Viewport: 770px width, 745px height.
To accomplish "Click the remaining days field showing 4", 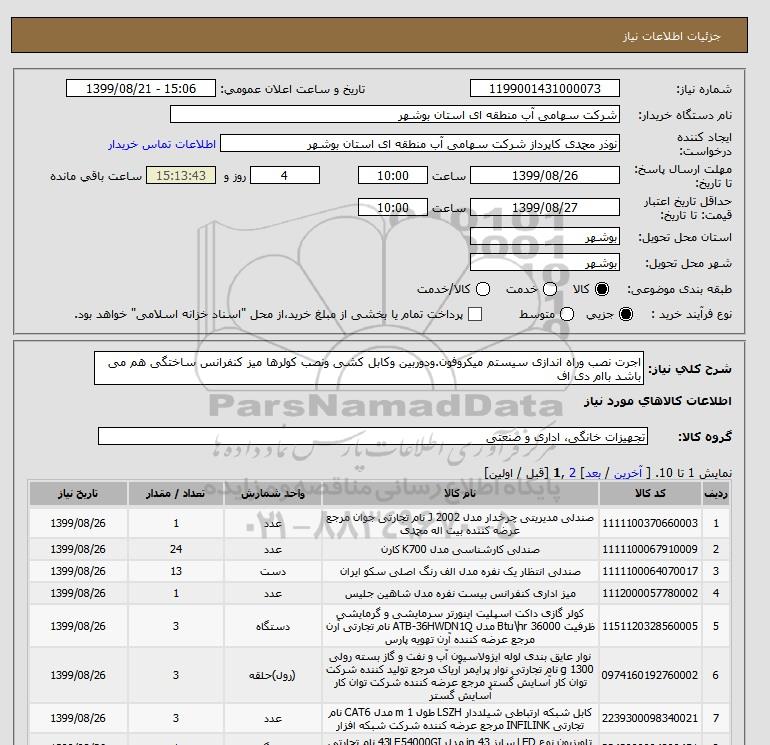I will (x=285, y=175).
